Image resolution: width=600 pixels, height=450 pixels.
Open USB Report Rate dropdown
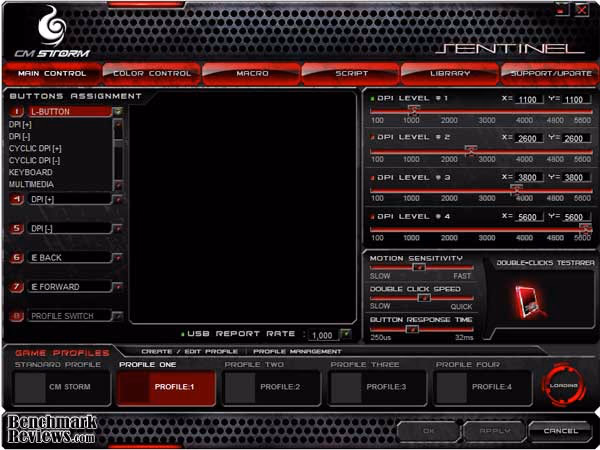[x=346, y=334]
